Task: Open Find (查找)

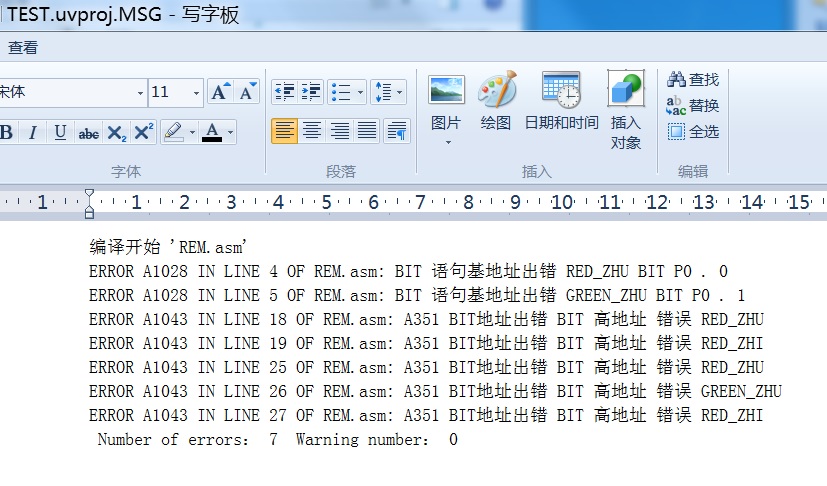Action: pos(693,80)
